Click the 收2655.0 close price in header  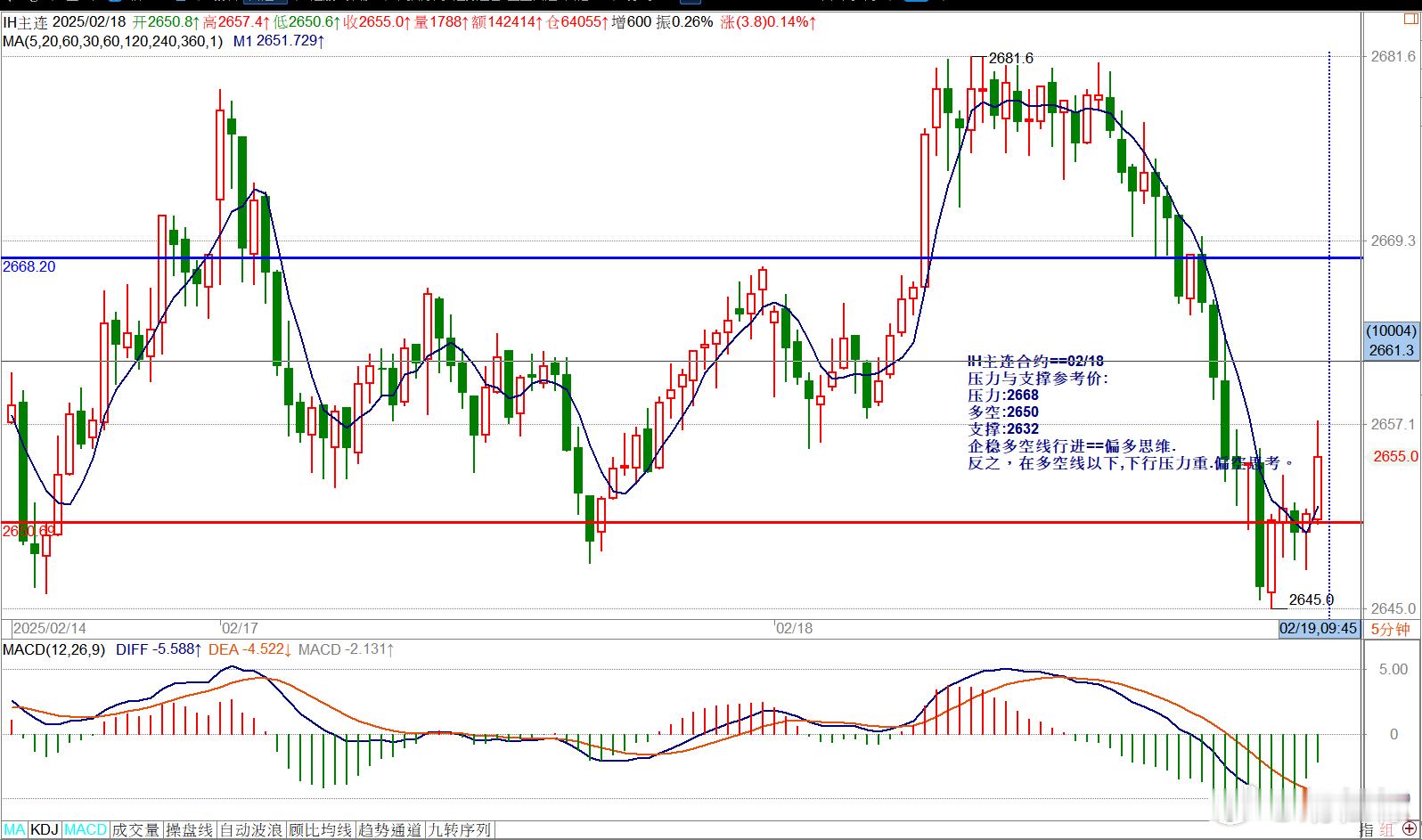coord(376,22)
